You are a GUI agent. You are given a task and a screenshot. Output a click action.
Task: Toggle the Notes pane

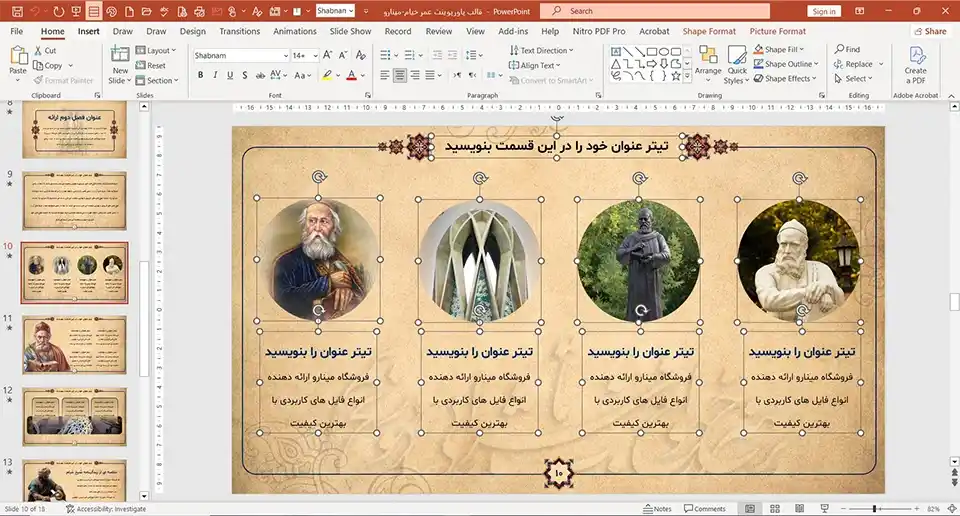(657, 509)
